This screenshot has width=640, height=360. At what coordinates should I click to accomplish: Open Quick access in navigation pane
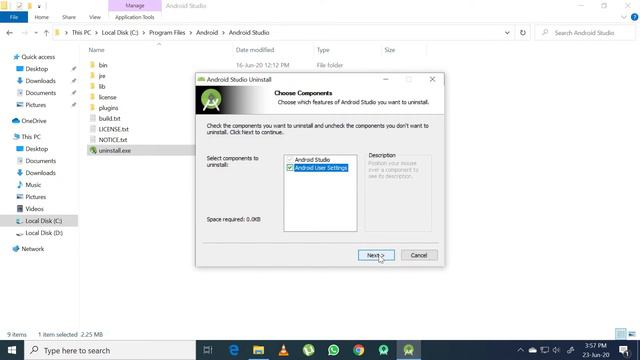(x=38, y=57)
